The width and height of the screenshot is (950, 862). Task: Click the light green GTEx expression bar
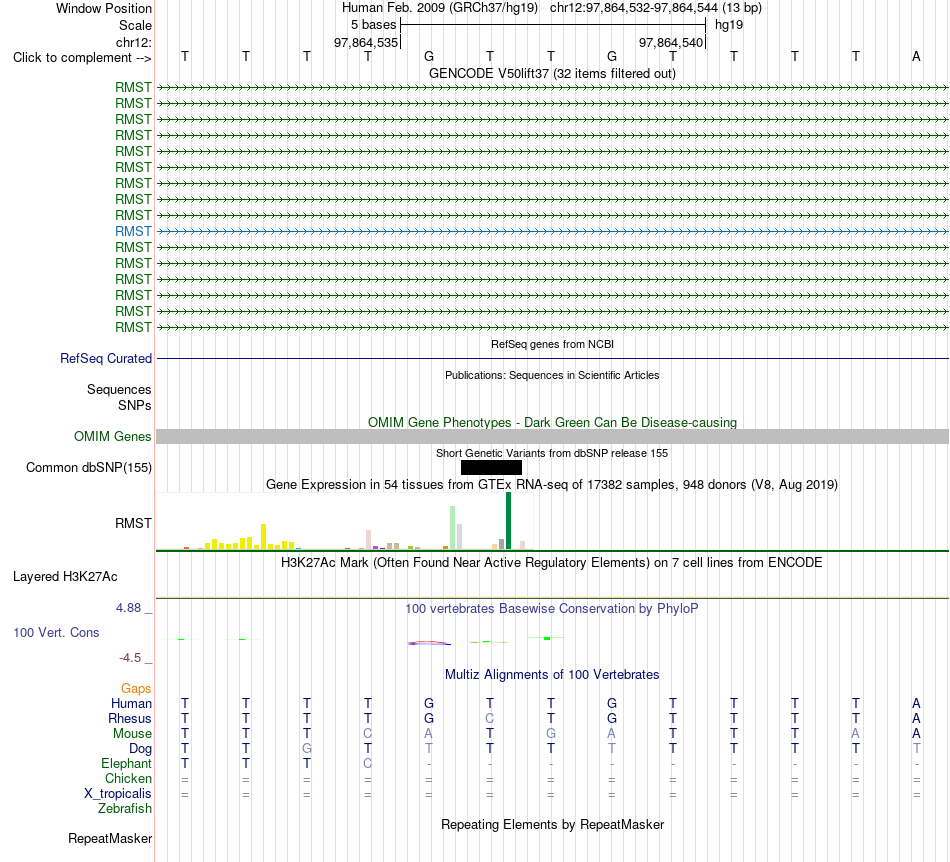(453, 528)
